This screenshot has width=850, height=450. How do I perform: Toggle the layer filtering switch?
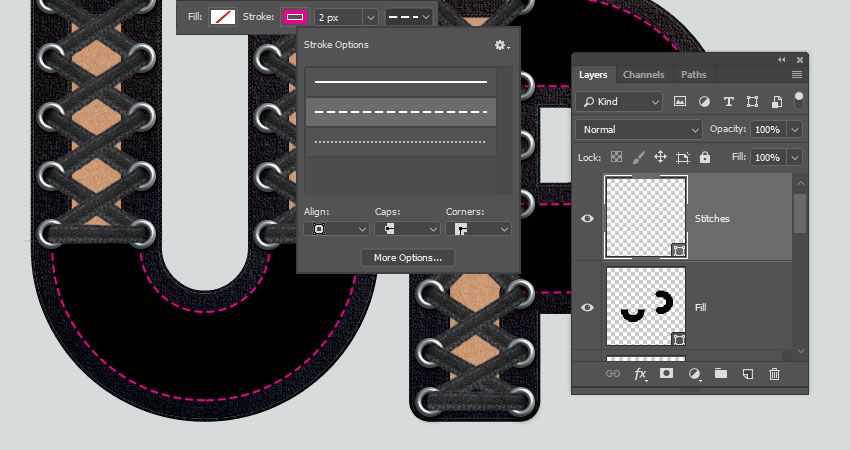799,101
